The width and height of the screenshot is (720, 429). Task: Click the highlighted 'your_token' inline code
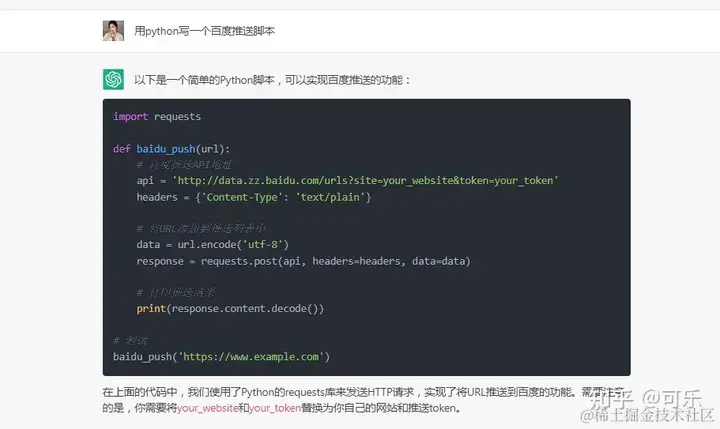click(x=275, y=408)
